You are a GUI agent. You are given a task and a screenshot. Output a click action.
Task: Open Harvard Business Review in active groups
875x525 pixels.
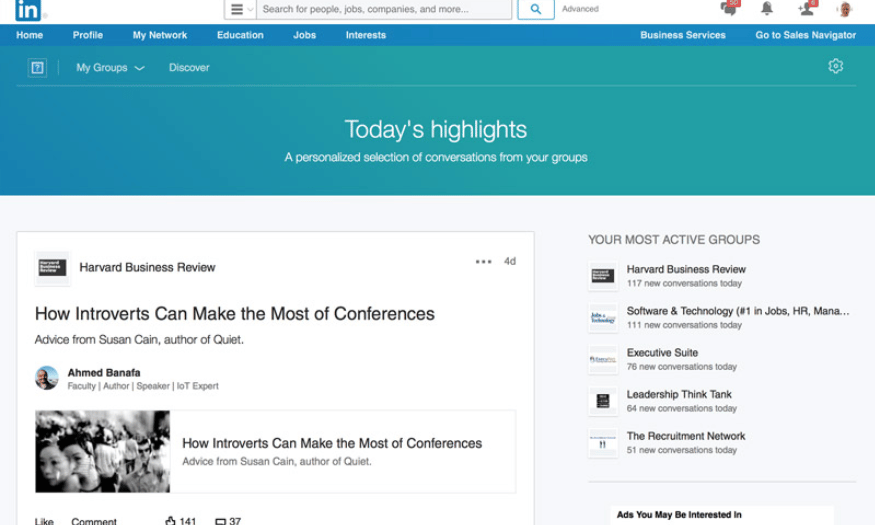point(686,269)
